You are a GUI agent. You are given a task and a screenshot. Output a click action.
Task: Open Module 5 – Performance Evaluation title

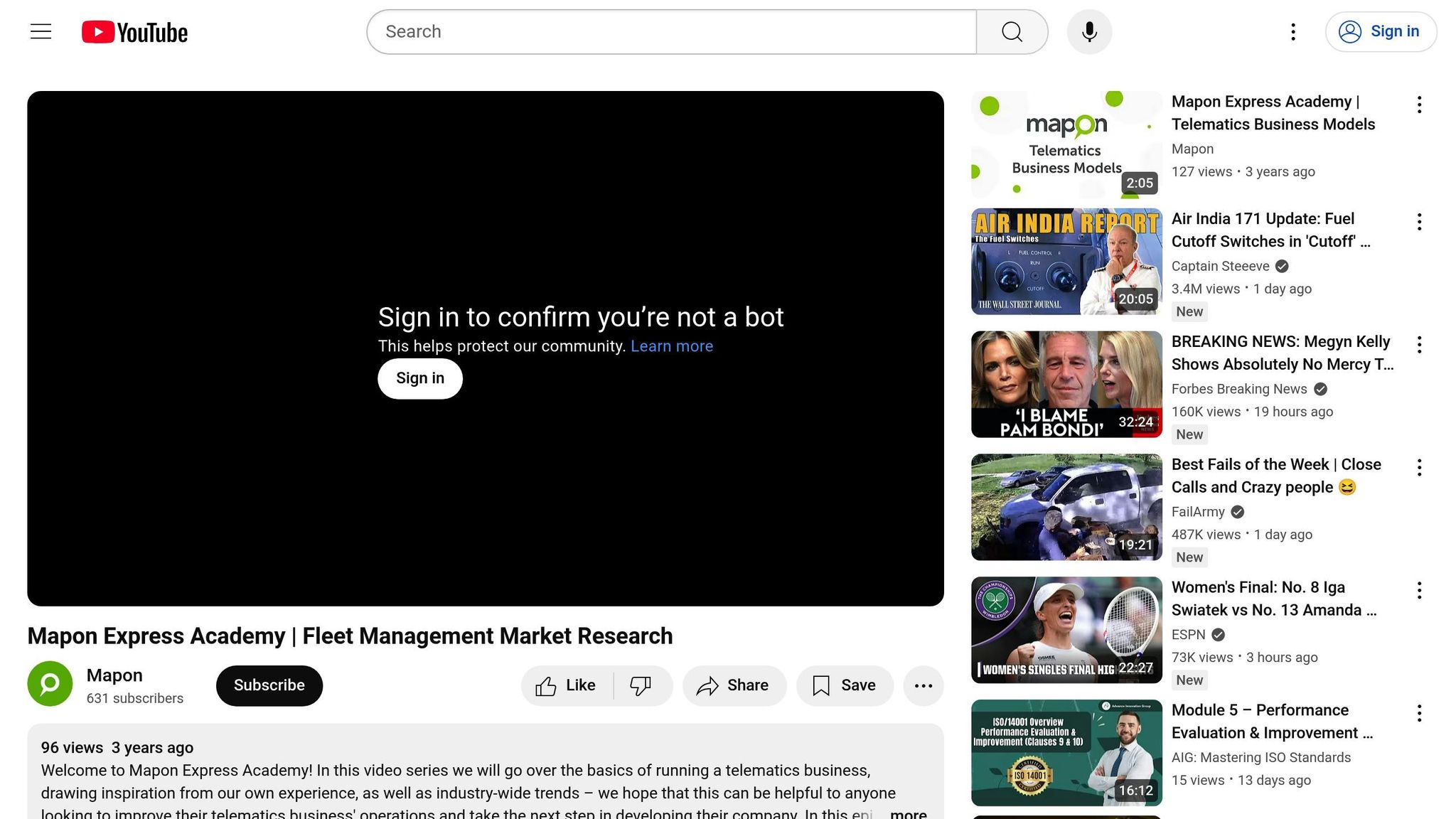1272,722
